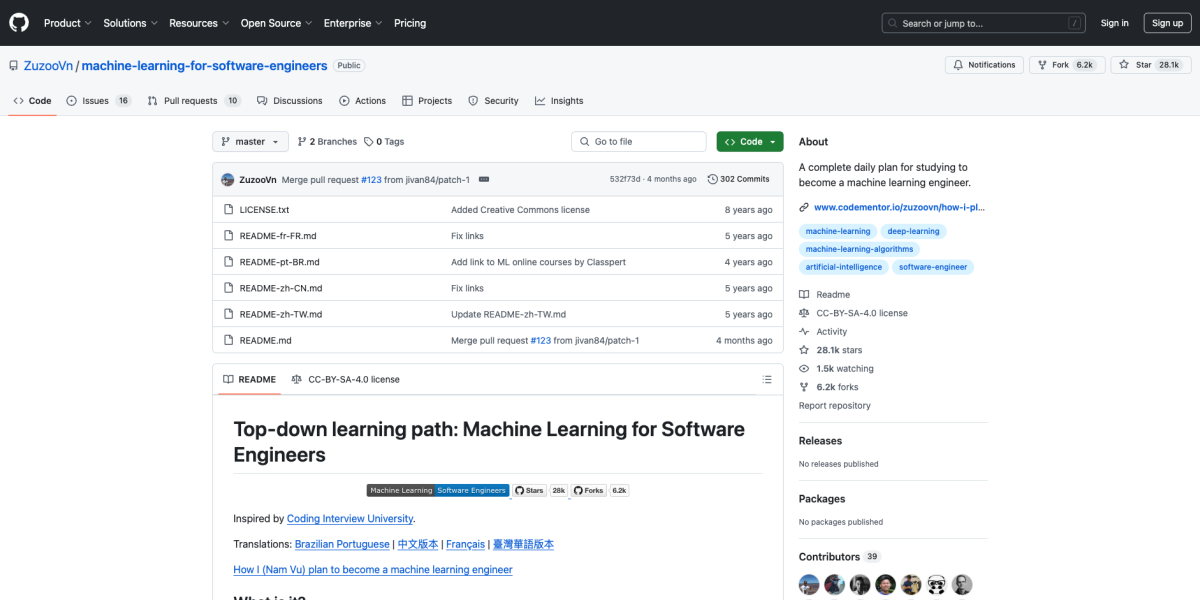Toggle the machine-learning topic tag
1200x600 pixels.
click(x=838, y=231)
